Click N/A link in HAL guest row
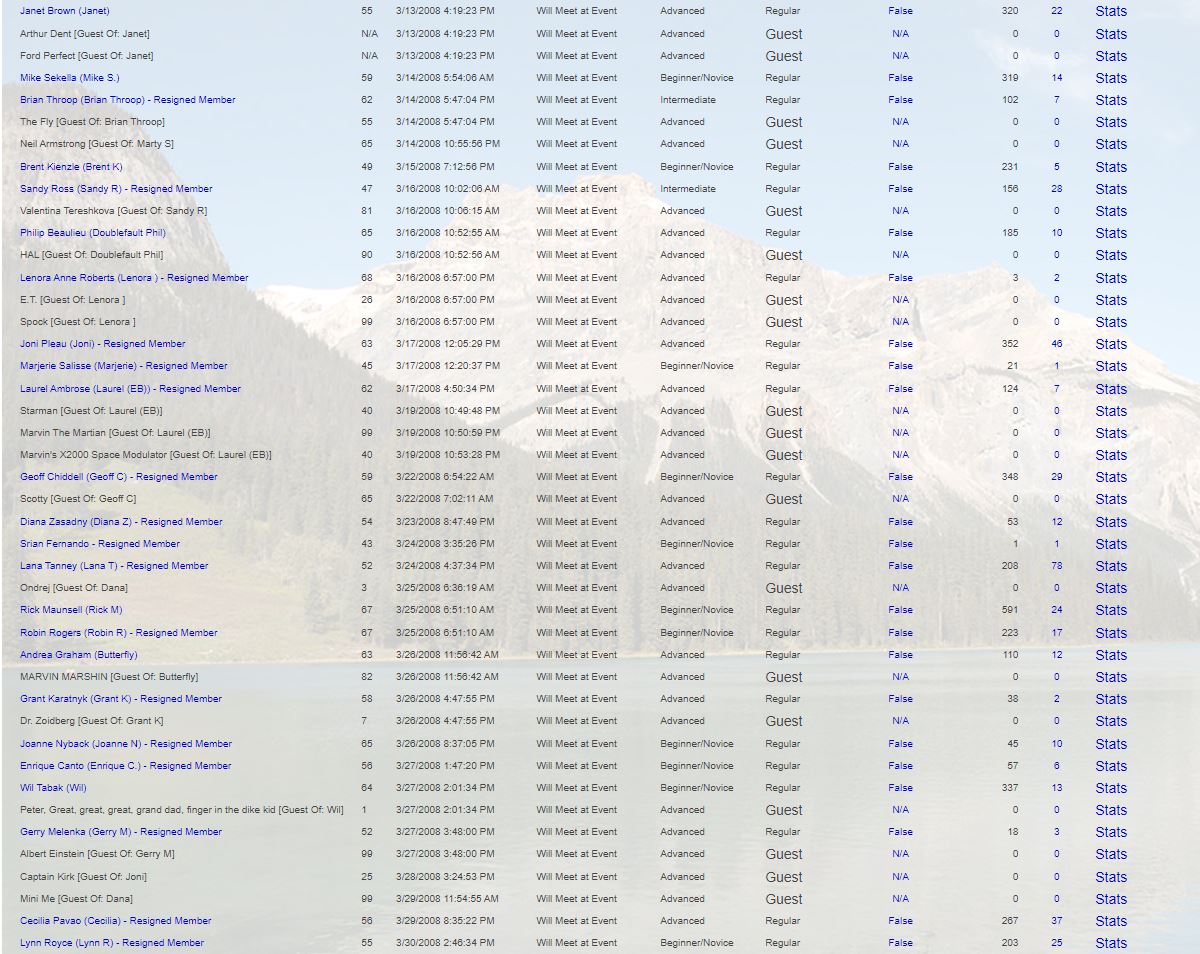The width and height of the screenshot is (1200, 954). tap(900, 255)
